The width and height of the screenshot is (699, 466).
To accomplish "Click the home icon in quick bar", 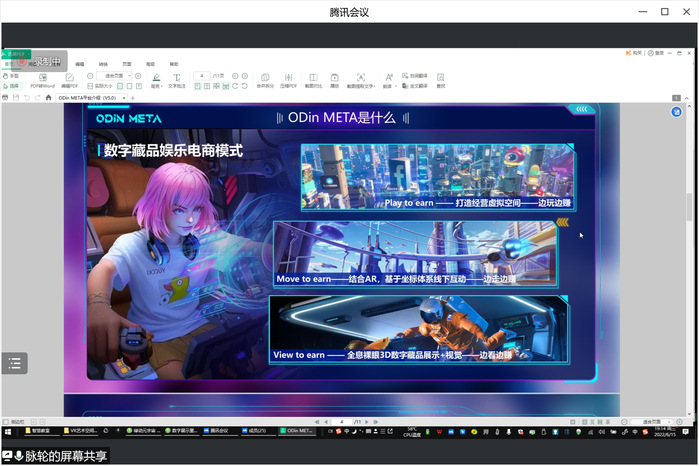I will click(x=49, y=98).
